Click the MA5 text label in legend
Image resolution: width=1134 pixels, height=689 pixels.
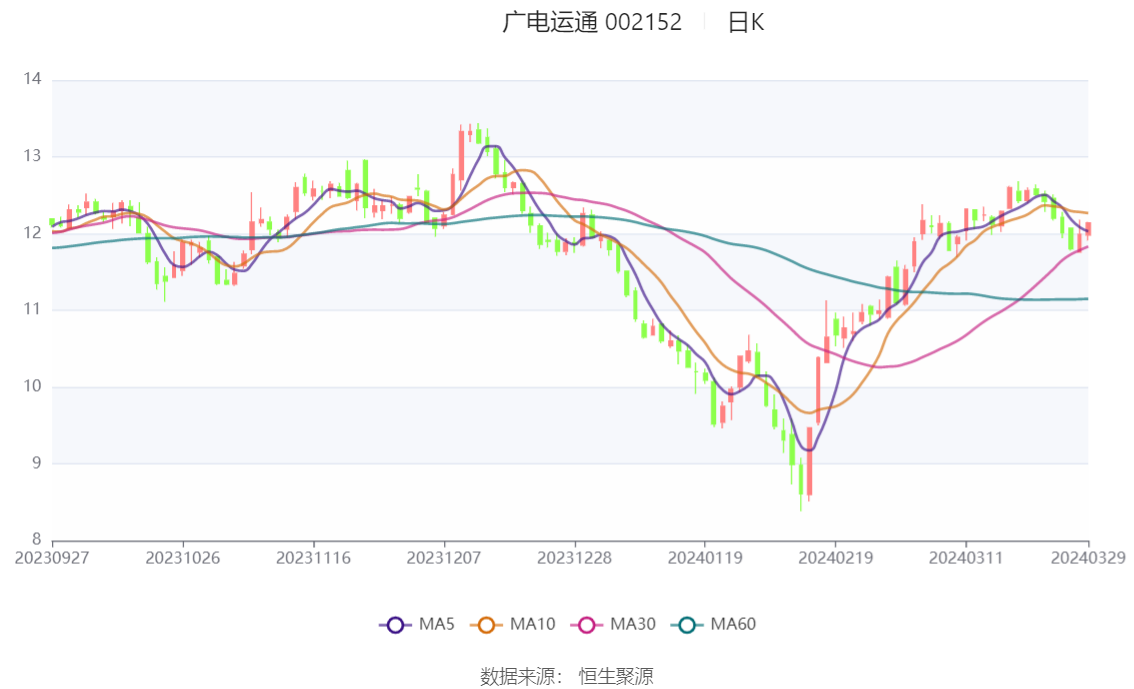pyautogui.click(x=436, y=624)
